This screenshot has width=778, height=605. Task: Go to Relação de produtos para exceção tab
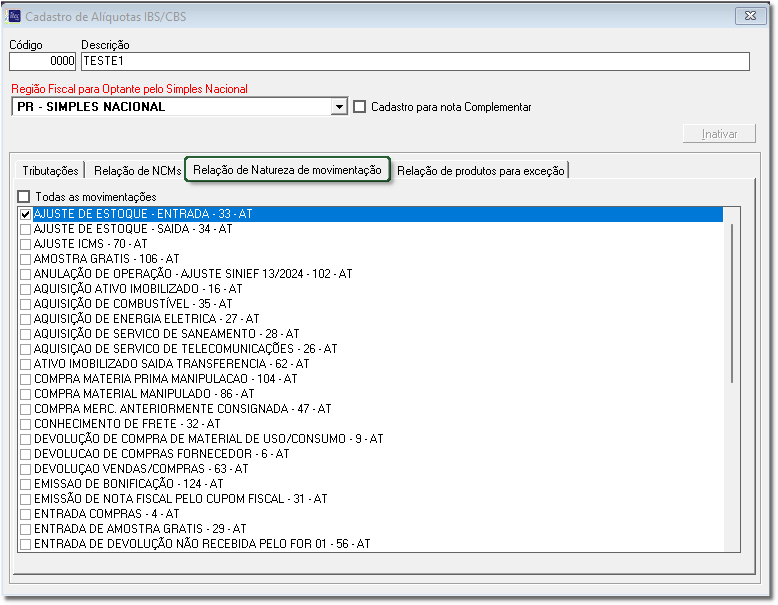click(480, 171)
